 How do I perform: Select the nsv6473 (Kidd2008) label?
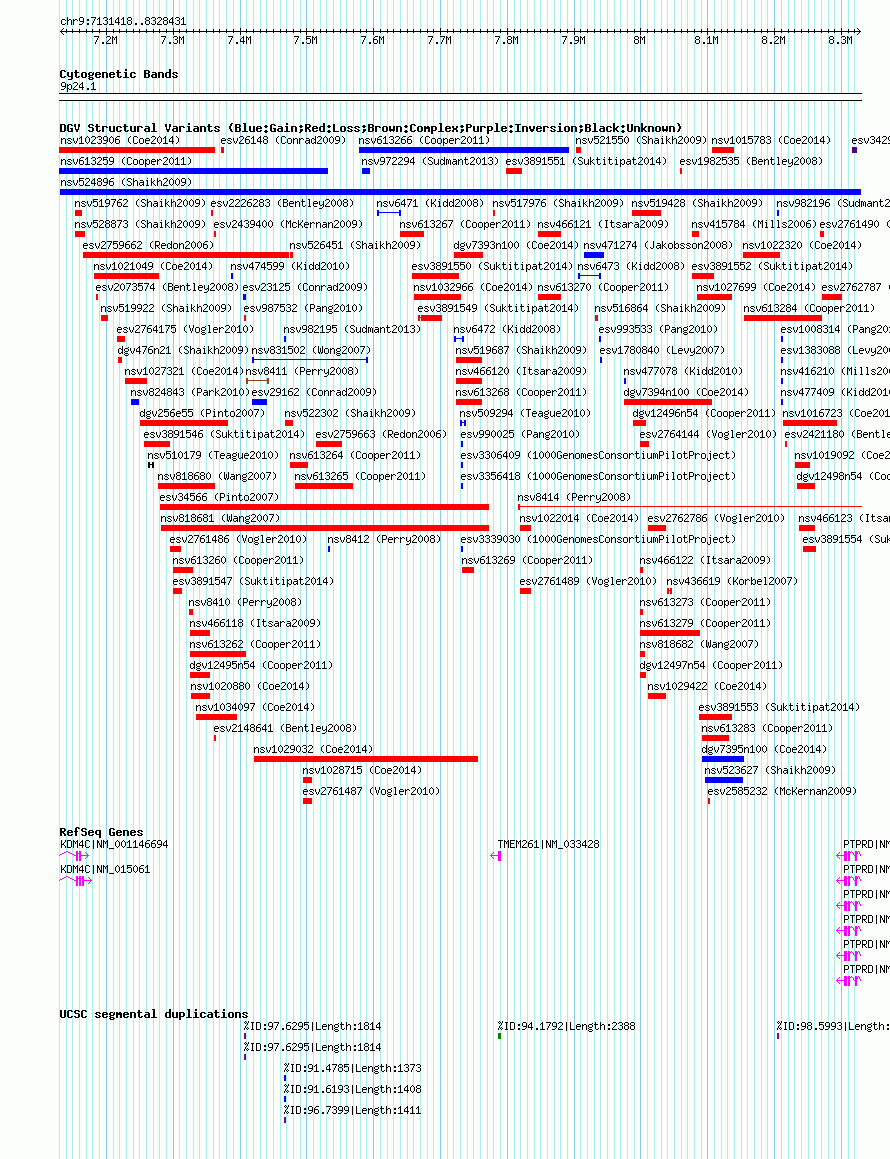pyautogui.click(x=631, y=265)
